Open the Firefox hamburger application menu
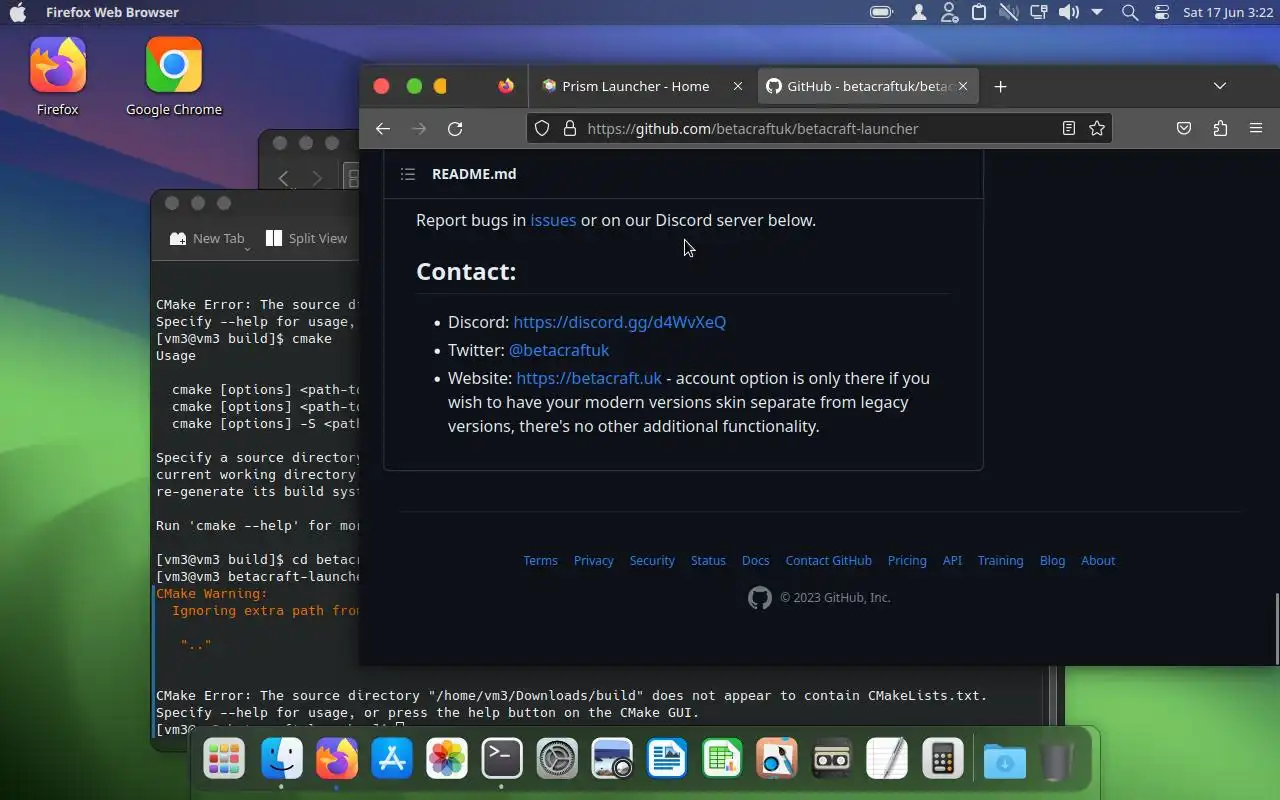This screenshot has height=800, width=1280. pyautogui.click(x=1256, y=128)
